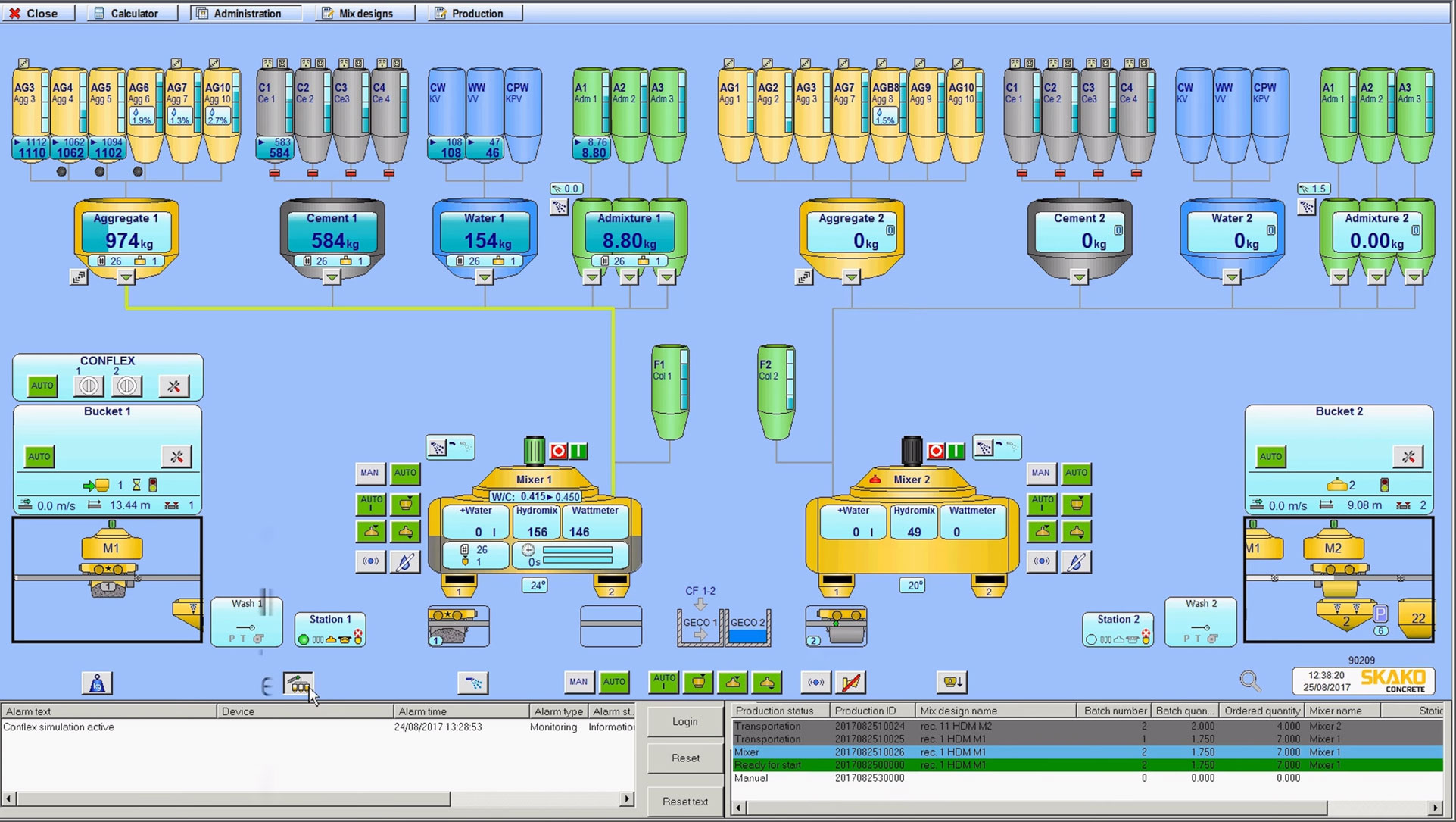This screenshot has width=1456, height=822.
Task: Click the Reset text button
Action: [684, 801]
